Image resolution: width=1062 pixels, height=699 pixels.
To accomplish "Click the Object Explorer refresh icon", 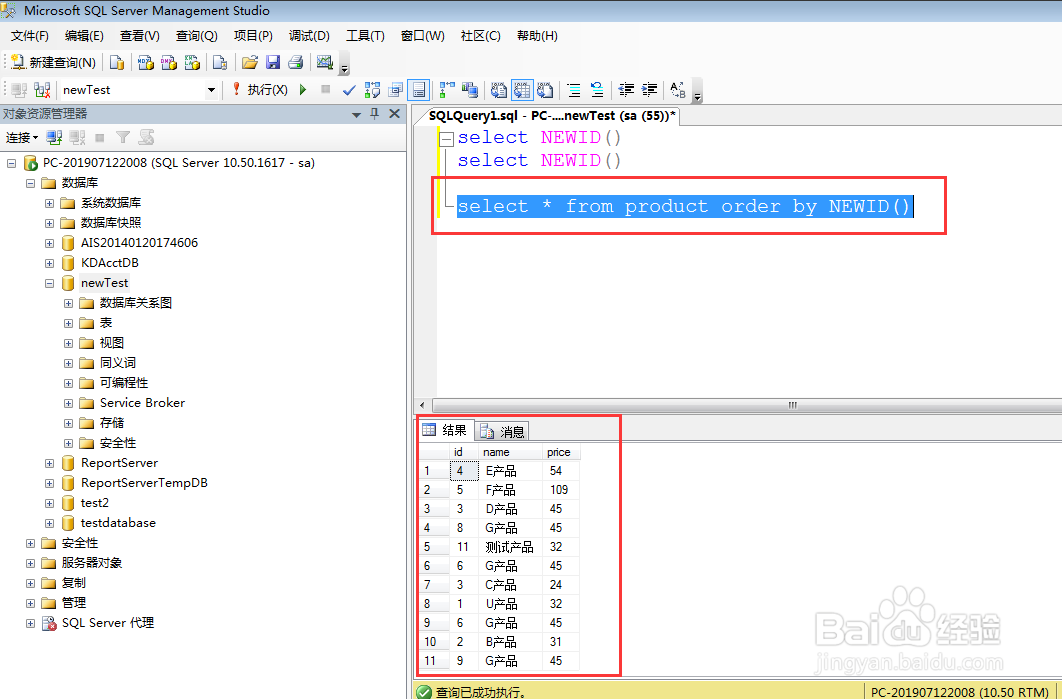I will (146, 137).
